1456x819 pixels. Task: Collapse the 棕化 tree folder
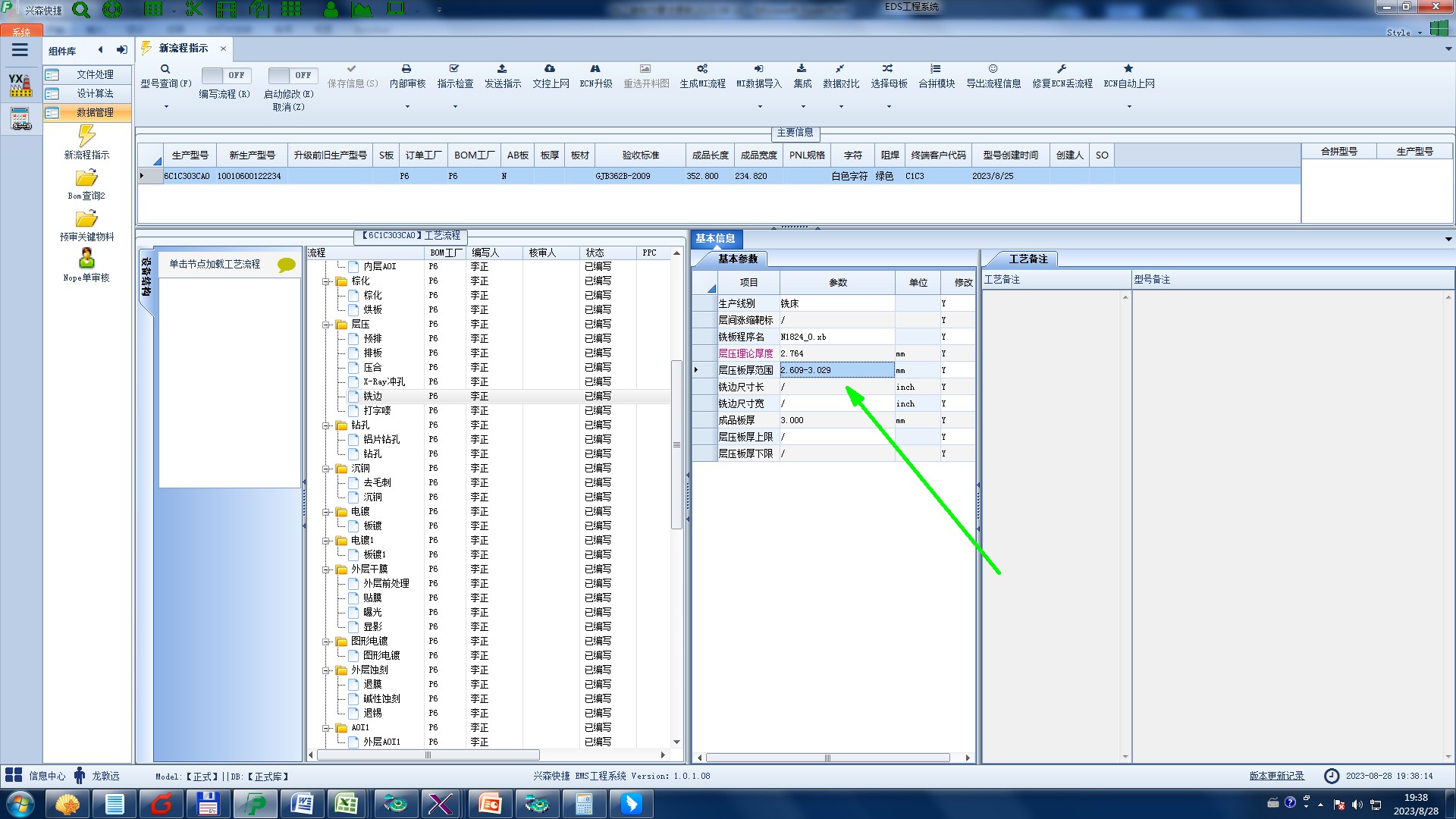point(326,281)
